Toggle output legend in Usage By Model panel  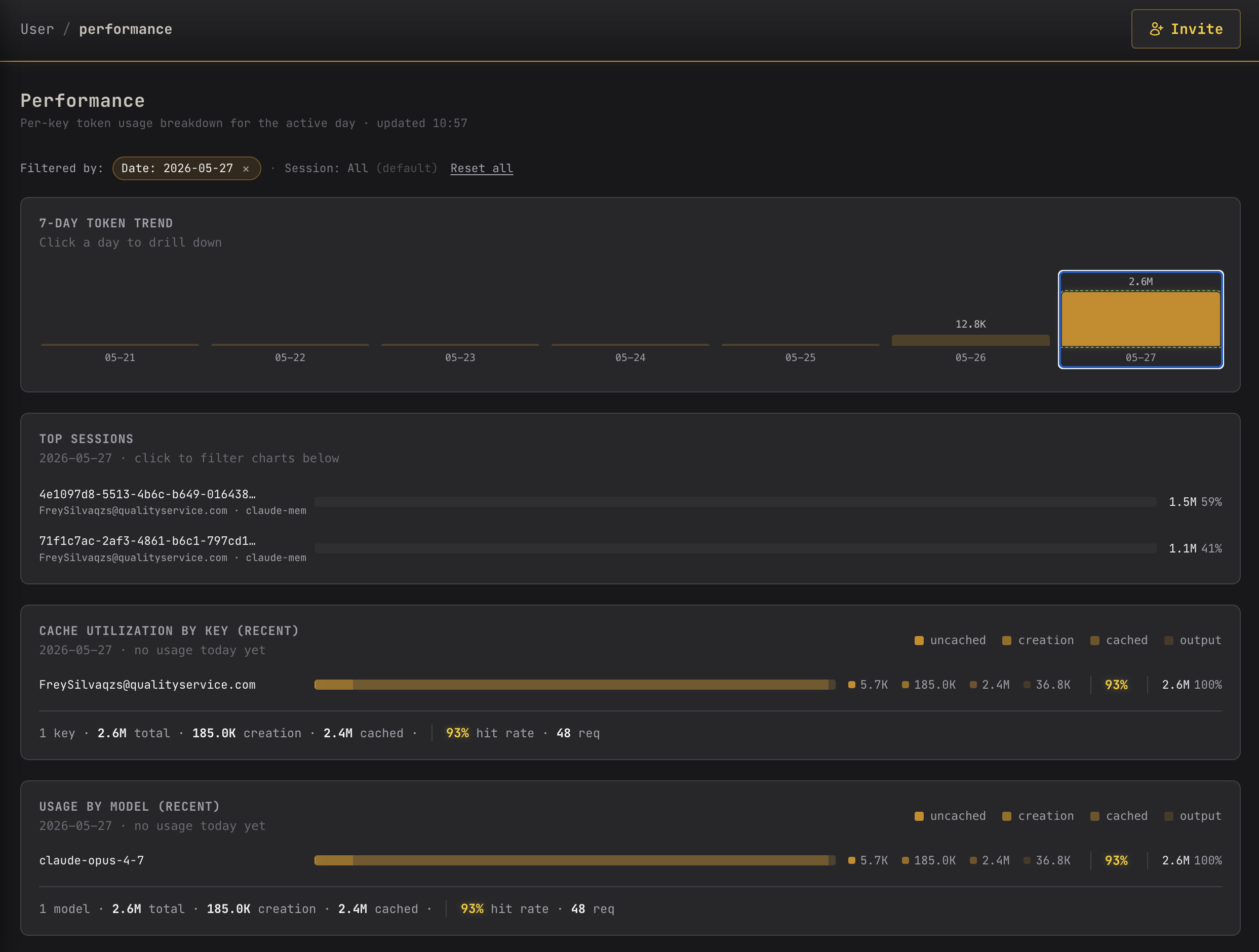[1193, 816]
